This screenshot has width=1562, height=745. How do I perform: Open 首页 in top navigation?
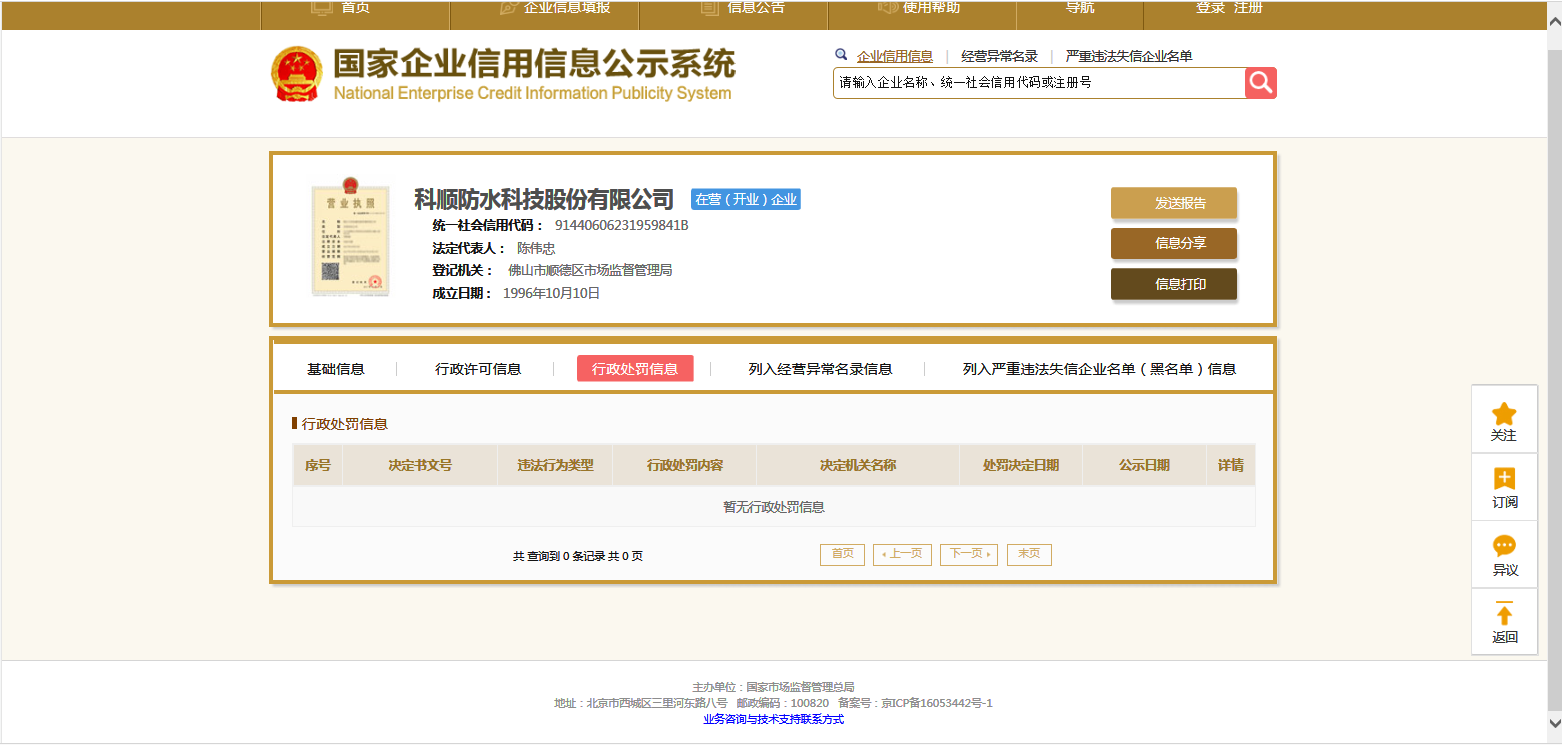pos(355,8)
